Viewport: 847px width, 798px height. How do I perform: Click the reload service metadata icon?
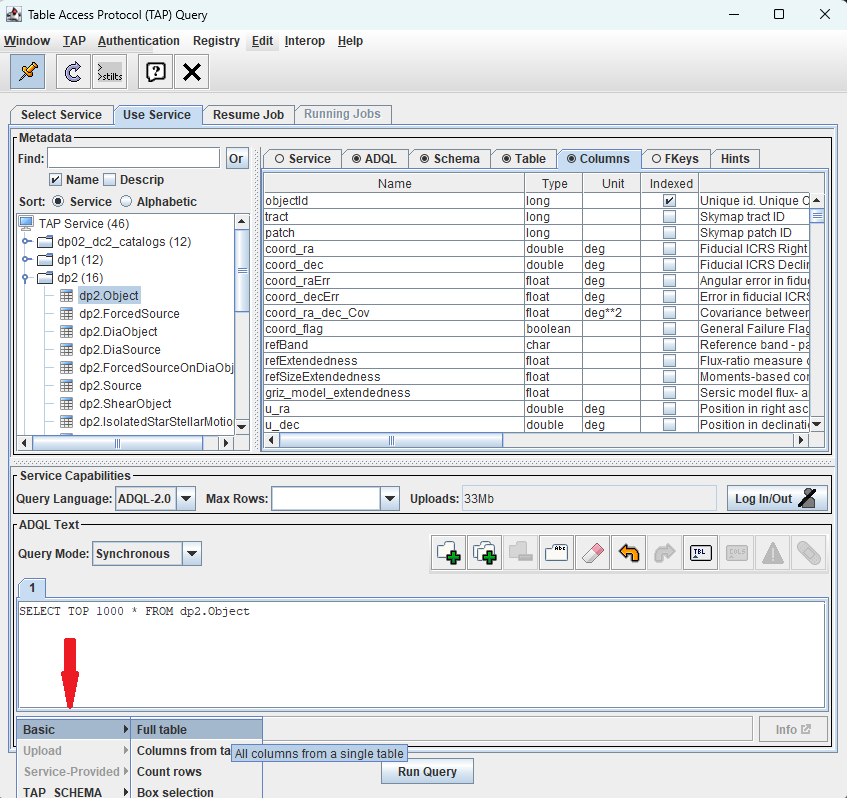[x=73, y=71]
